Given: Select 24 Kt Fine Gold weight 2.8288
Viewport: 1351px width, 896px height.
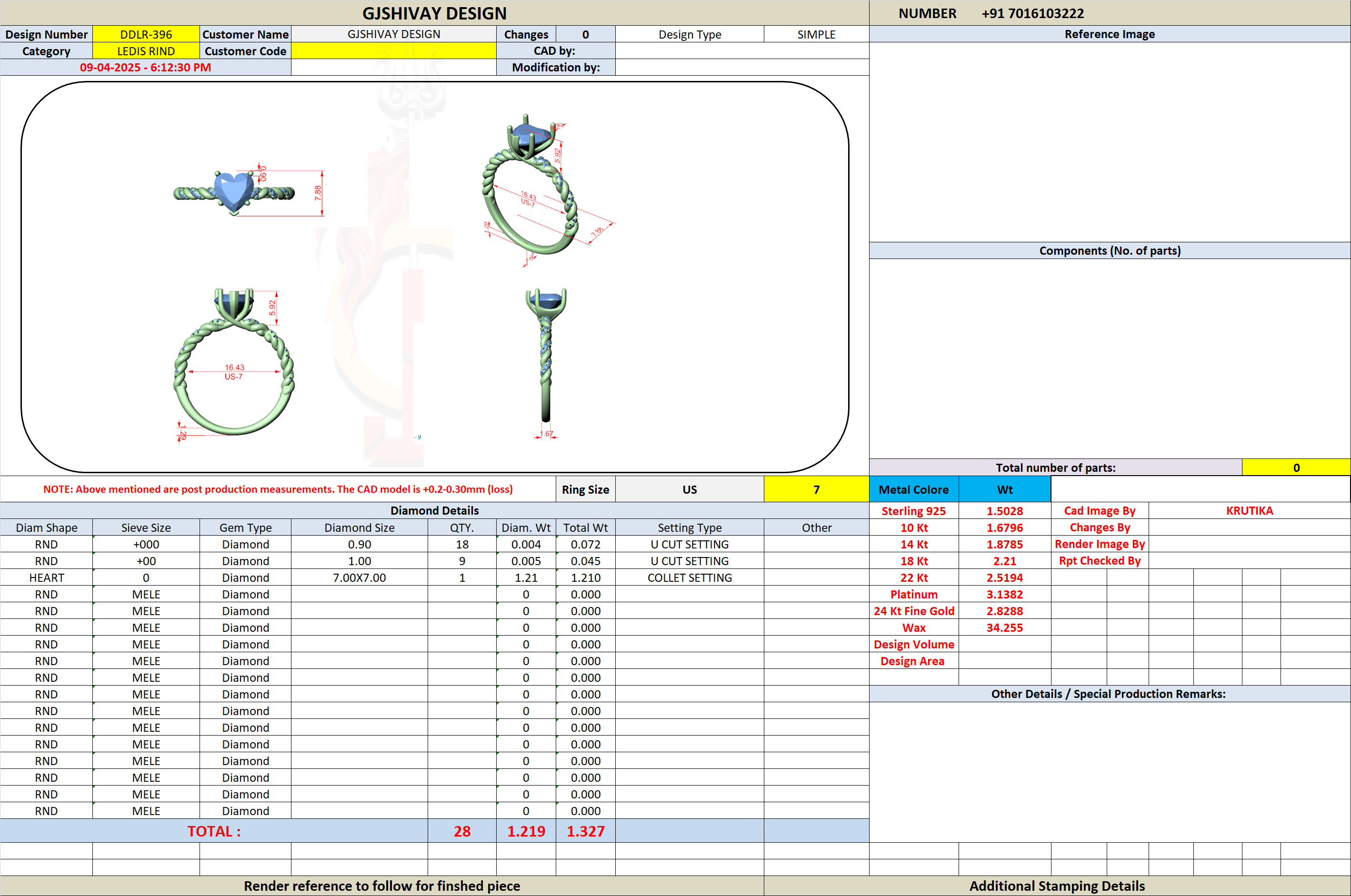Looking at the screenshot, I should pos(1005,611).
